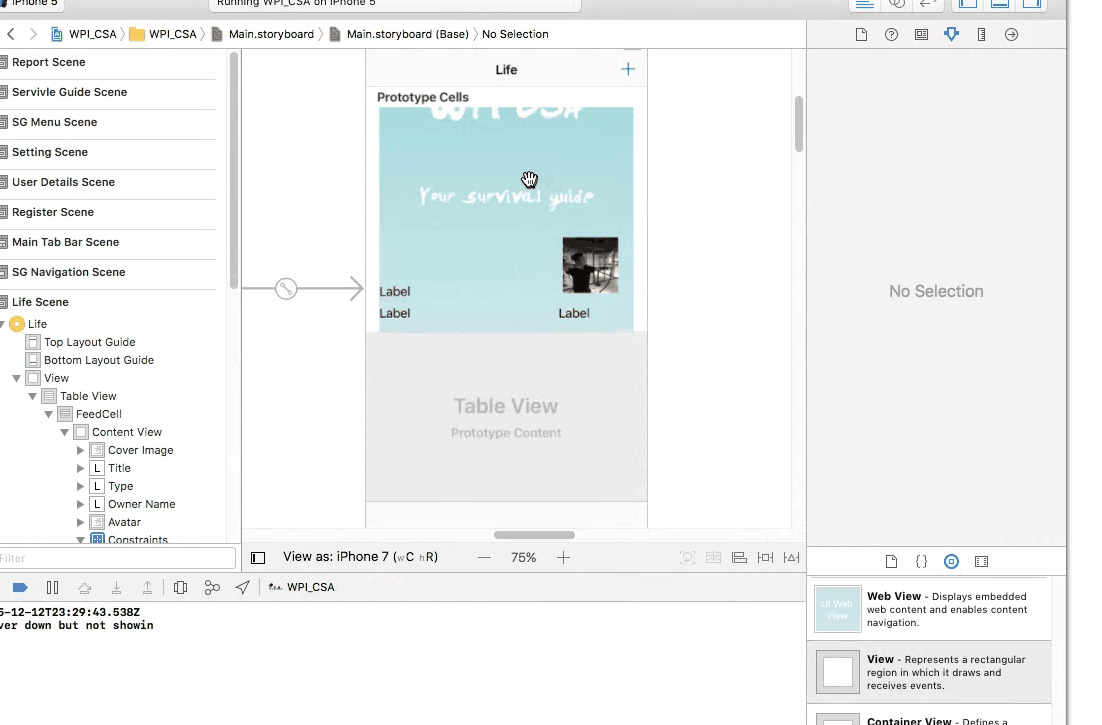This screenshot has height=725, width=1102.
Task: Click Main.storyboard (Base) in jump bar
Action: click(398, 34)
